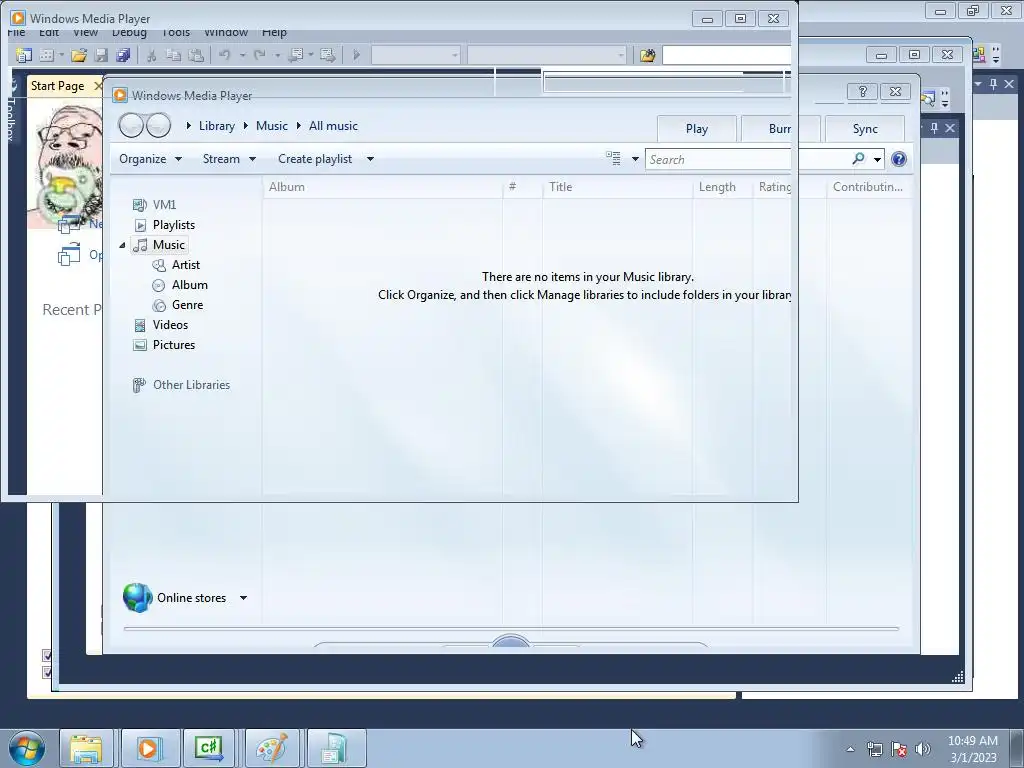The height and width of the screenshot is (768, 1024).
Task: Click the magnifier icon in Search box
Action: pos(858,159)
